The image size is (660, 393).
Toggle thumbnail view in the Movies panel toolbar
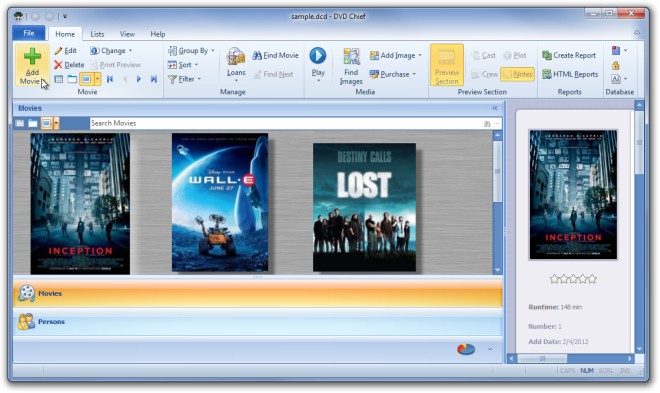tap(46, 123)
